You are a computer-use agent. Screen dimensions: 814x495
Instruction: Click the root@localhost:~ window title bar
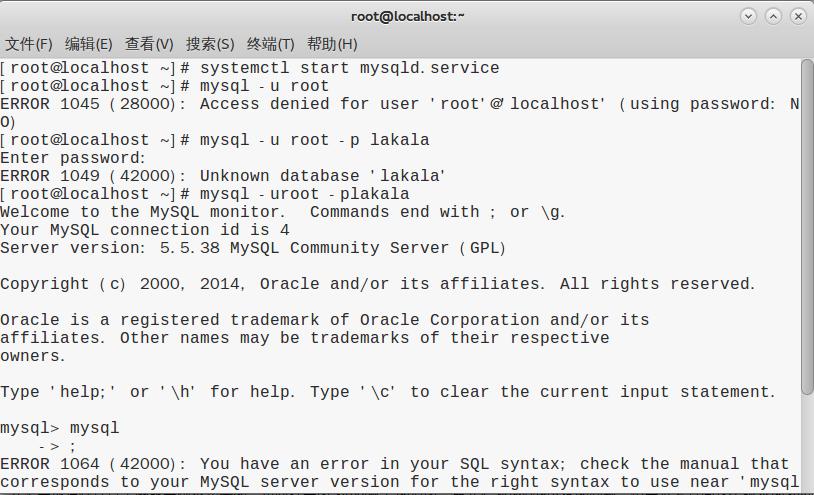point(407,16)
